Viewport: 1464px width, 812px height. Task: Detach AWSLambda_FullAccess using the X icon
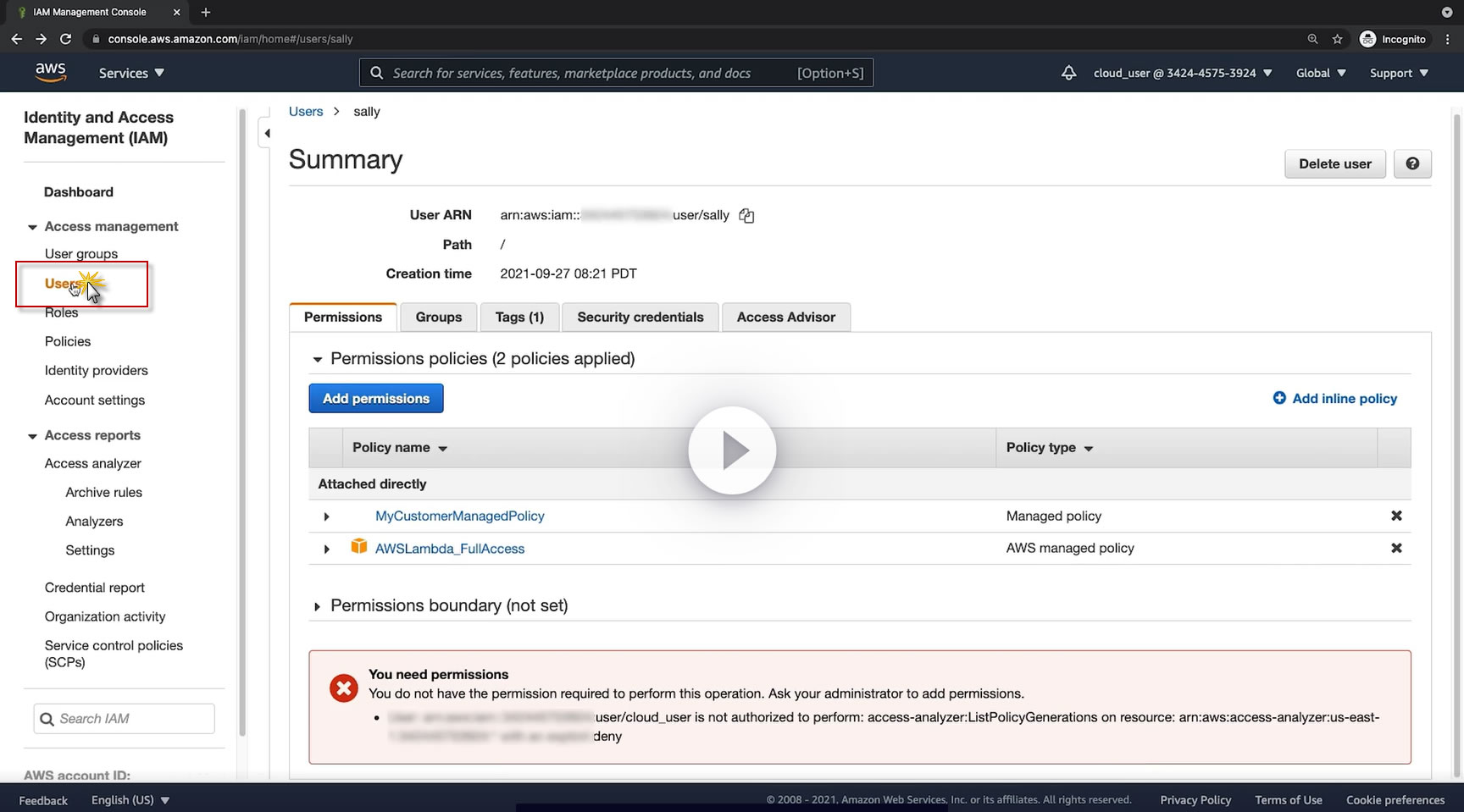pos(1396,549)
